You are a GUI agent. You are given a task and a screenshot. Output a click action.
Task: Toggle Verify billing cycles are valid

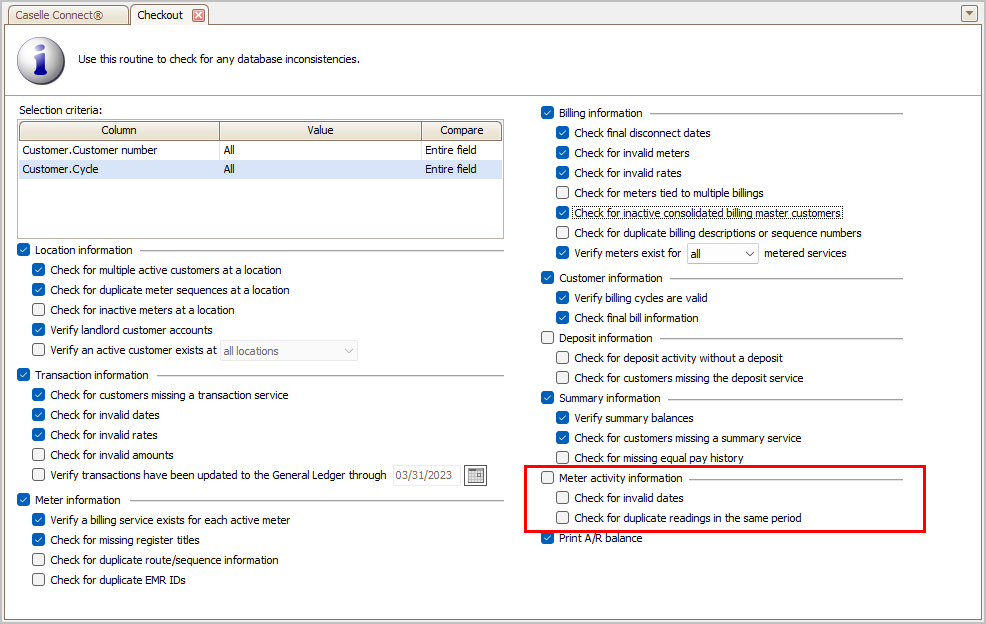coord(563,298)
